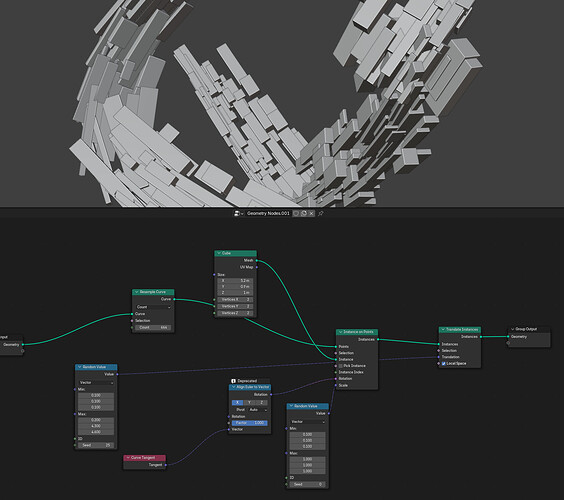The width and height of the screenshot is (564, 500).
Task: Click the Deprecated warning icon
Action: pyautogui.click(x=233, y=381)
